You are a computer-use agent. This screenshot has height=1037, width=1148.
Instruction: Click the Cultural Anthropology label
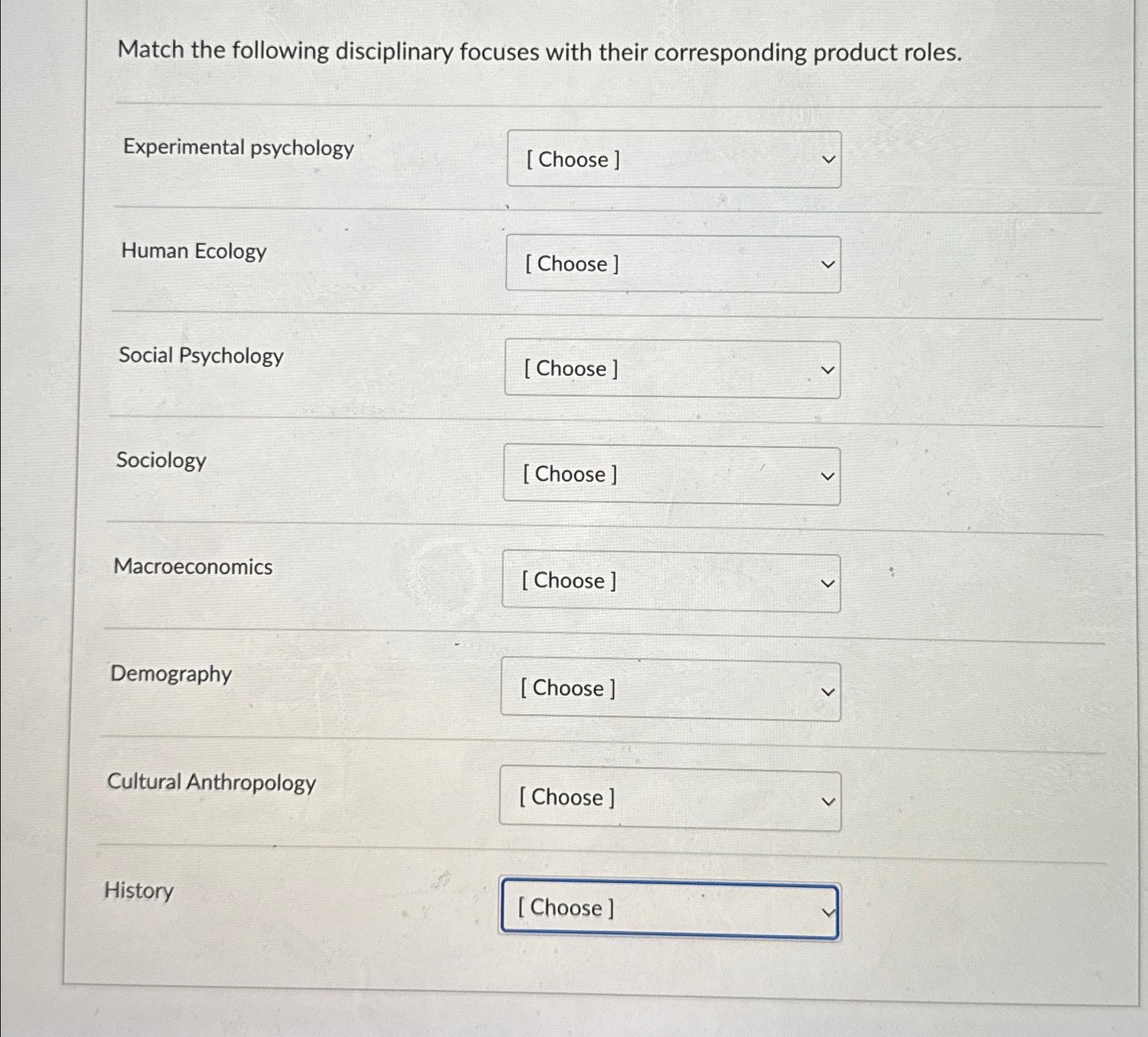tap(212, 783)
